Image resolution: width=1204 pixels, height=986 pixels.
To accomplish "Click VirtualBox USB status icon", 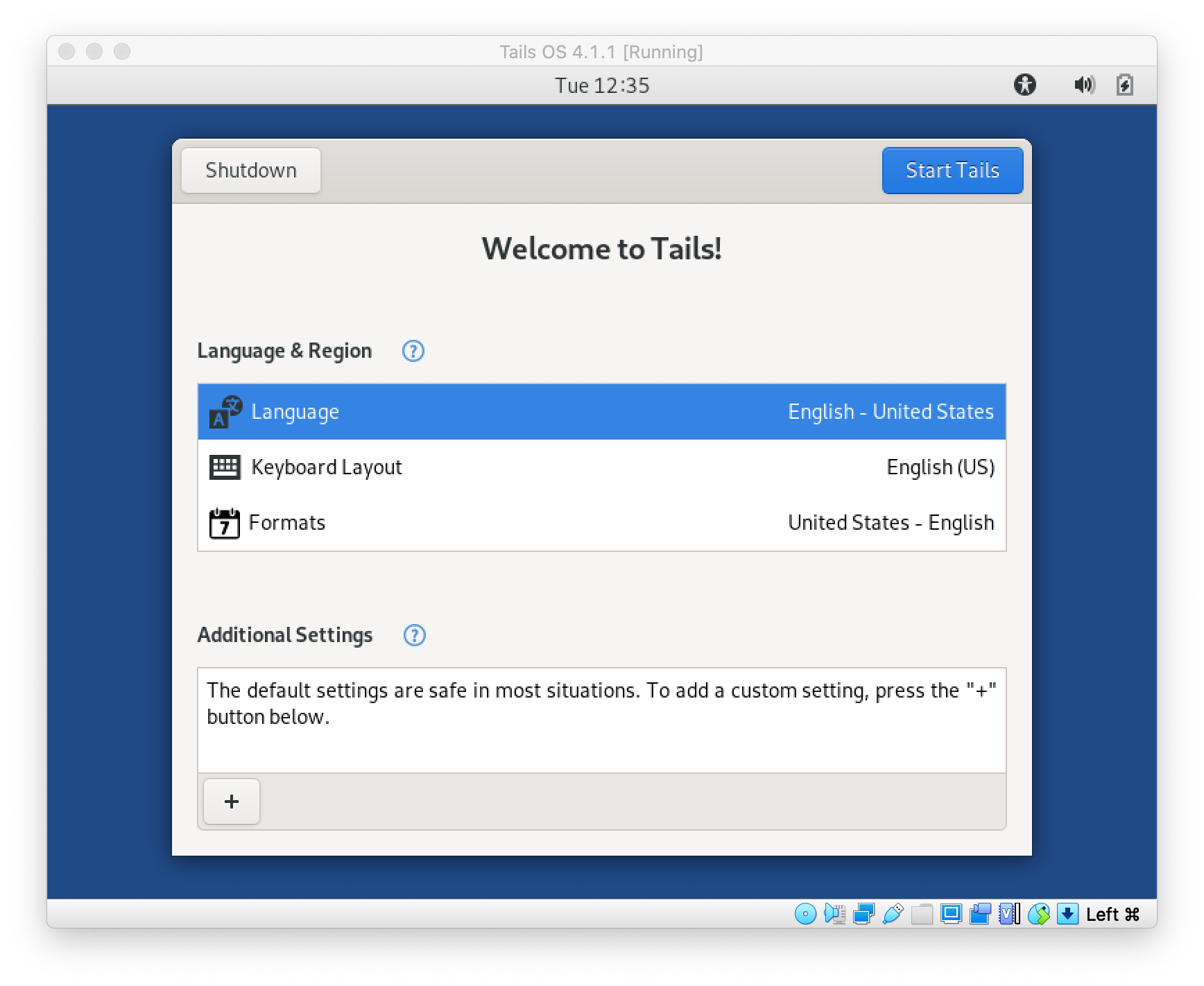I will pyautogui.click(x=893, y=914).
